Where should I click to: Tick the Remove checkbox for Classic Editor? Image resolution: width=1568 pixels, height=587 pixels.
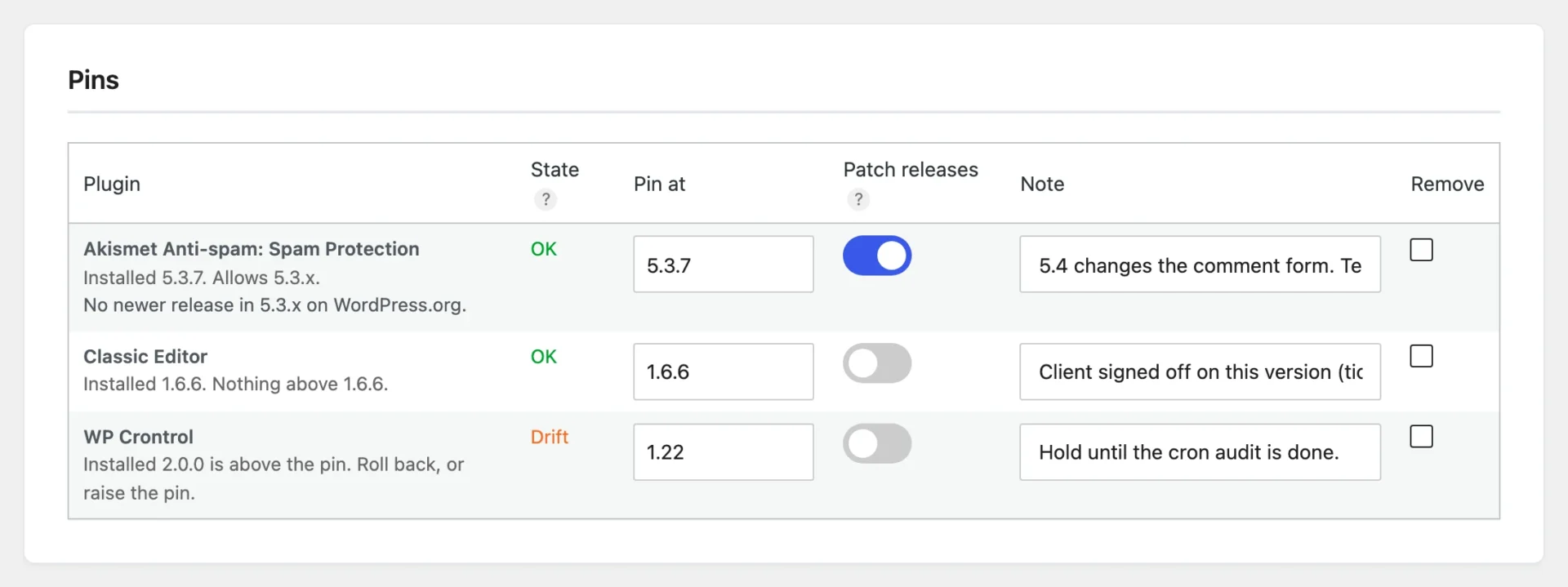[x=1421, y=356]
